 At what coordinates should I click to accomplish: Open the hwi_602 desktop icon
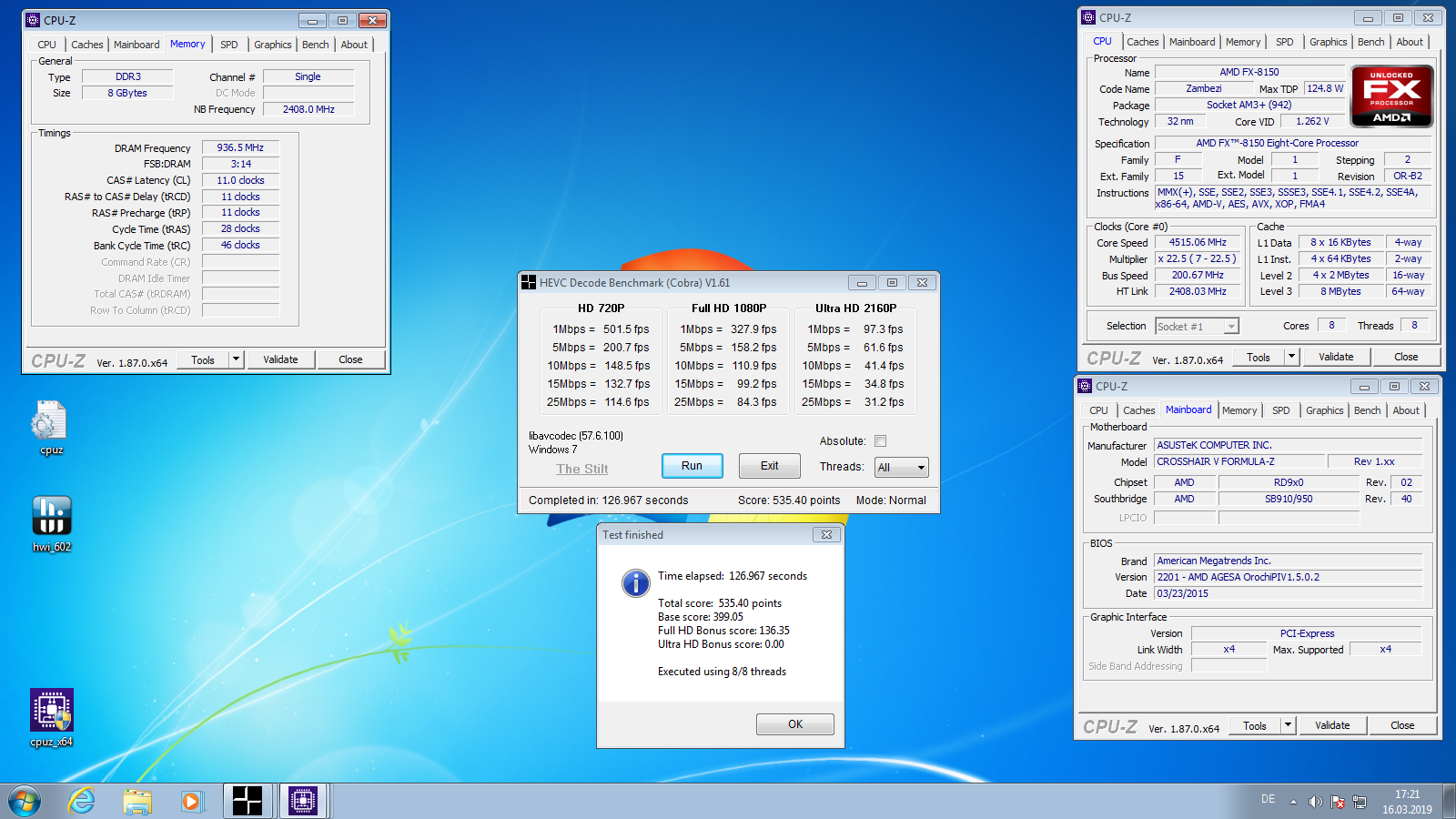(x=52, y=524)
